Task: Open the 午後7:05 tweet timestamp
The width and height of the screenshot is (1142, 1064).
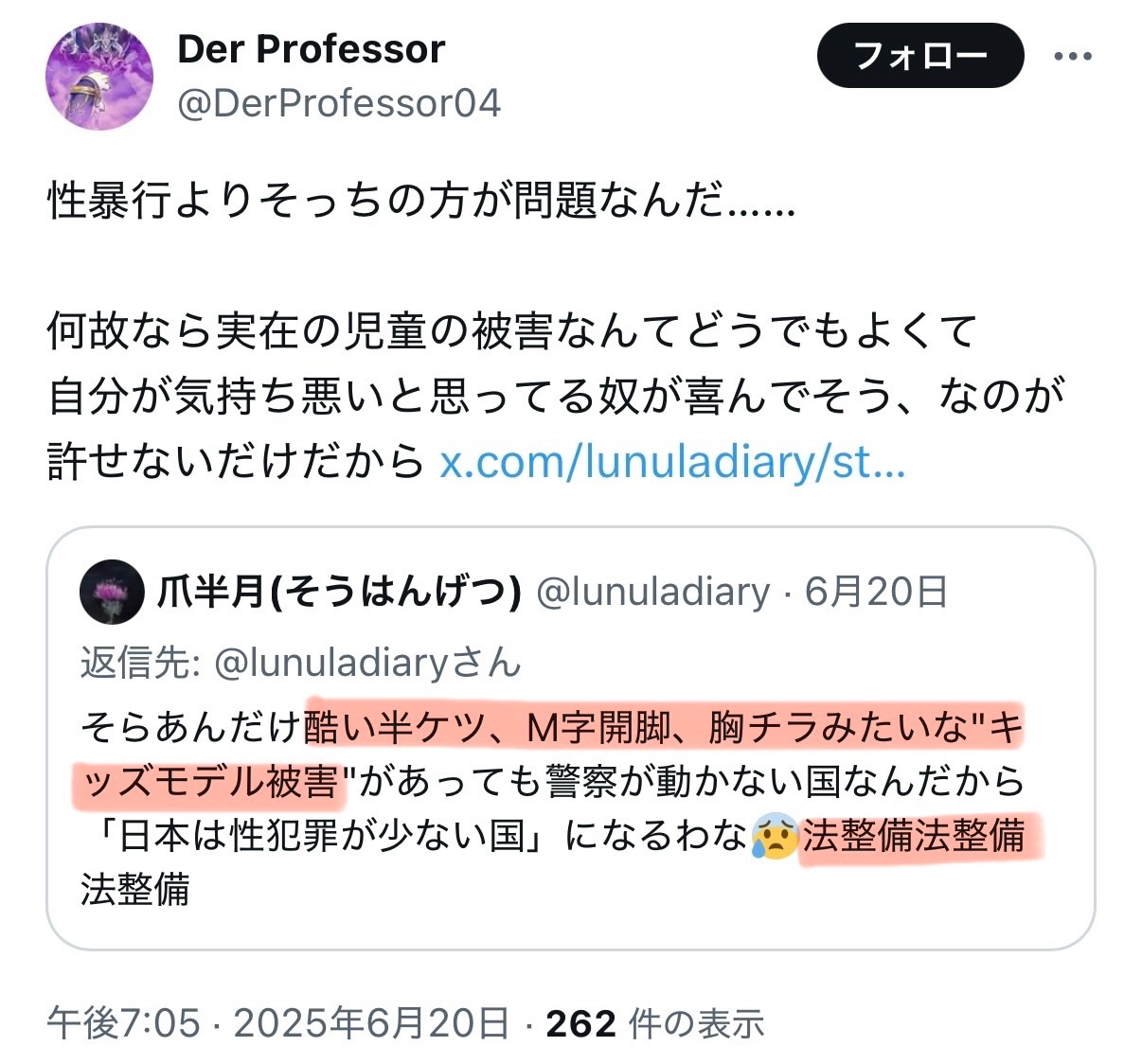Action: tap(124, 1023)
